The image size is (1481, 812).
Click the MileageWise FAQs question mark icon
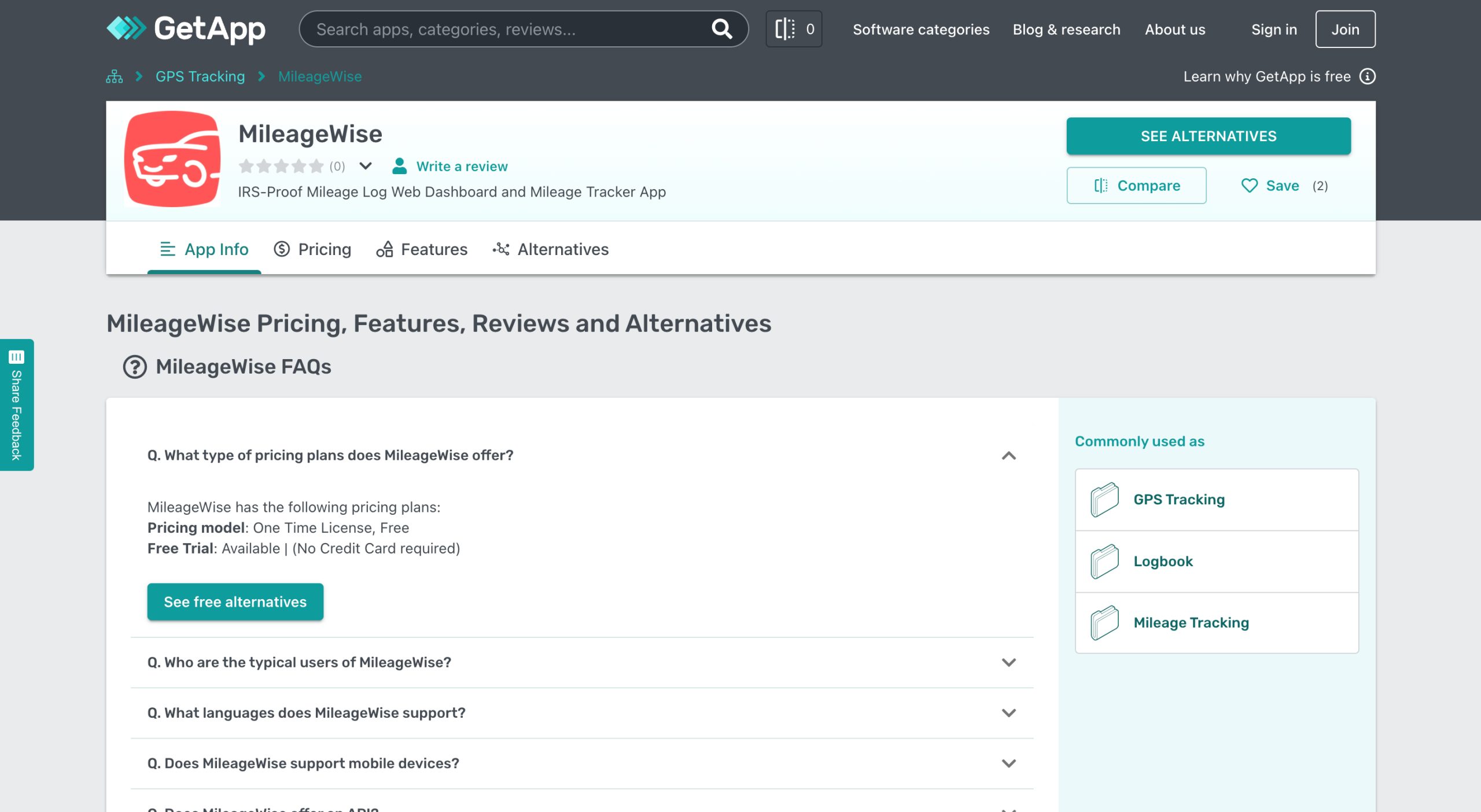pos(135,367)
